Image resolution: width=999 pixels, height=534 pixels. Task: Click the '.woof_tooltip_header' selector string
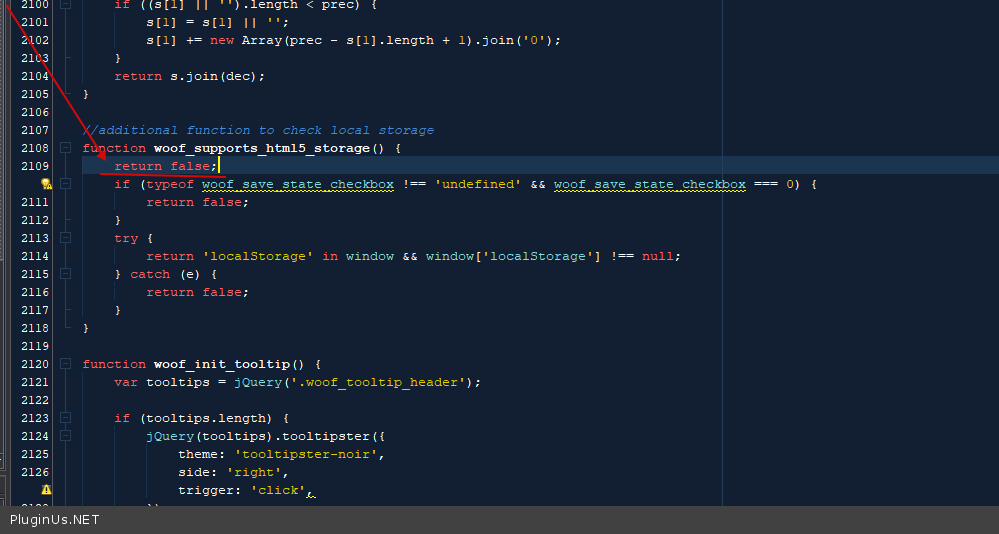tap(382, 382)
